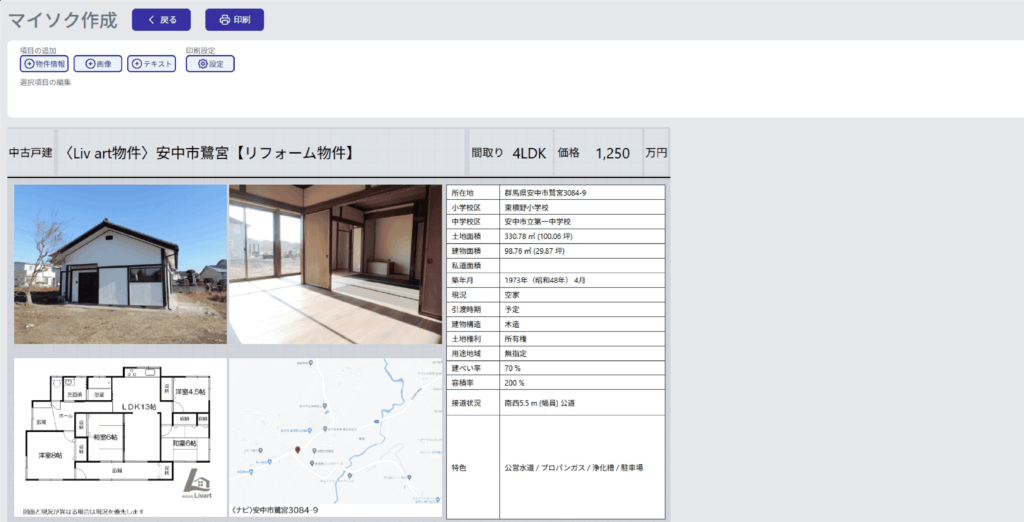The image size is (1024, 522).
Task: Click the back chevron on 戻る button
Action: tap(151, 20)
